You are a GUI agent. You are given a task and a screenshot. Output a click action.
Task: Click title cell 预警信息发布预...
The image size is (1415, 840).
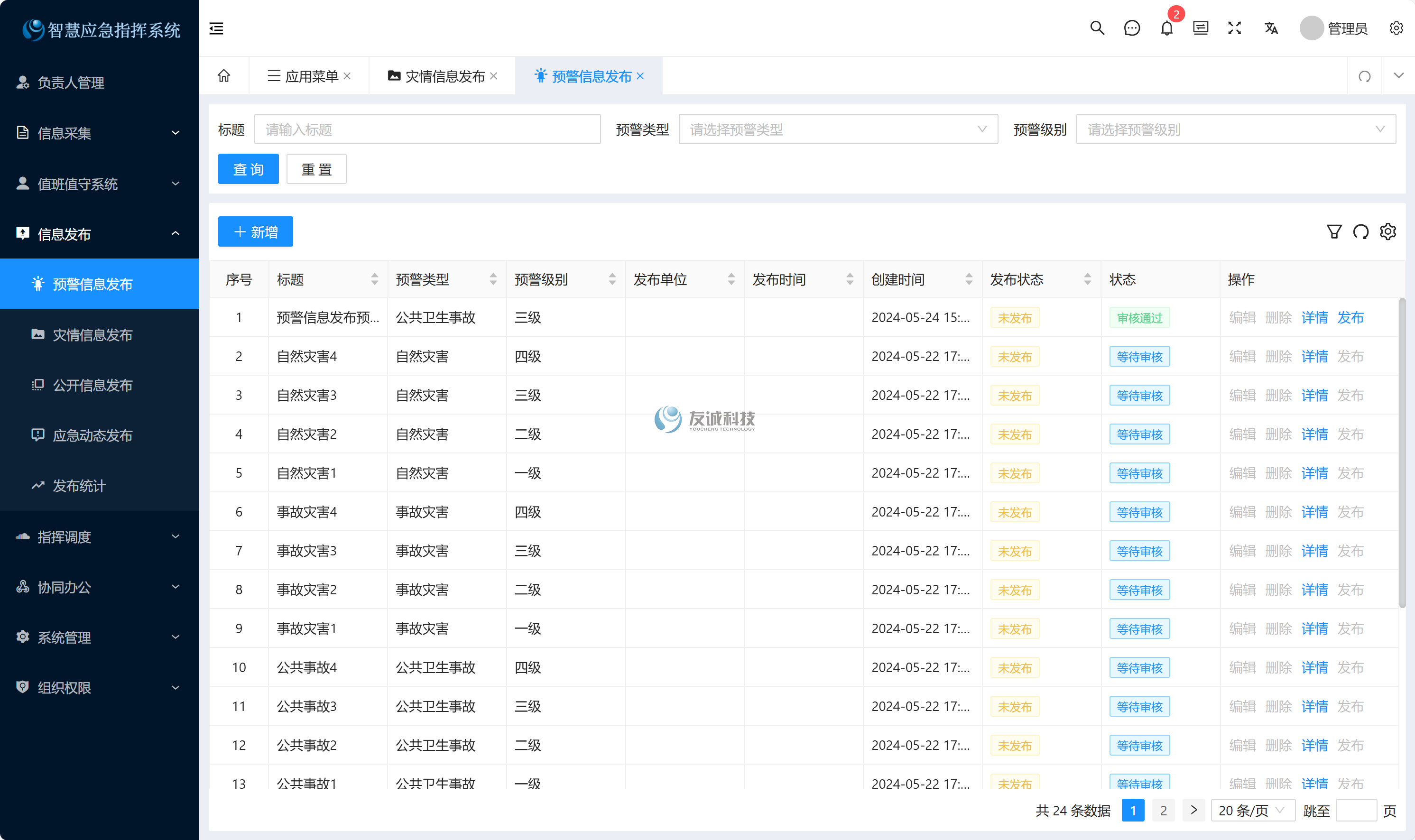pyautogui.click(x=328, y=317)
